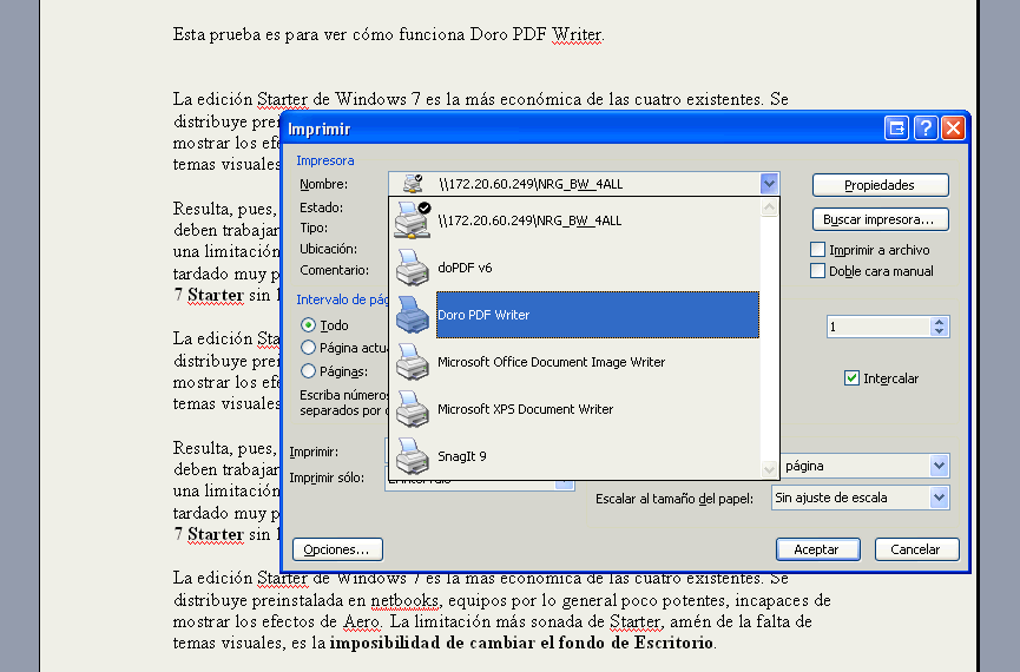Click the Doro PDF Writer printer icon
The width and height of the screenshot is (1020, 672).
412,314
